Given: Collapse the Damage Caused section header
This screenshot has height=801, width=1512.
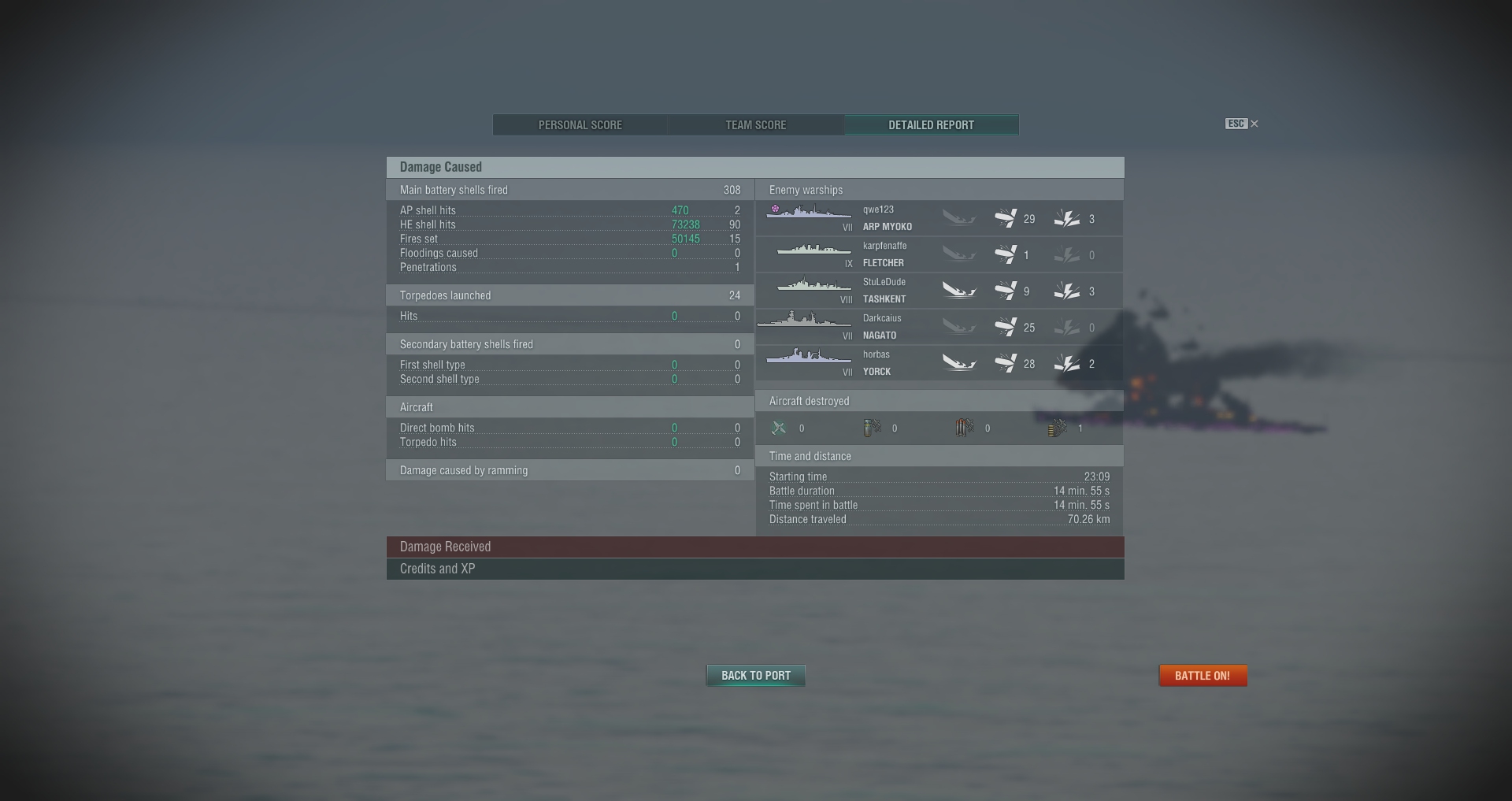Looking at the screenshot, I should tap(755, 167).
